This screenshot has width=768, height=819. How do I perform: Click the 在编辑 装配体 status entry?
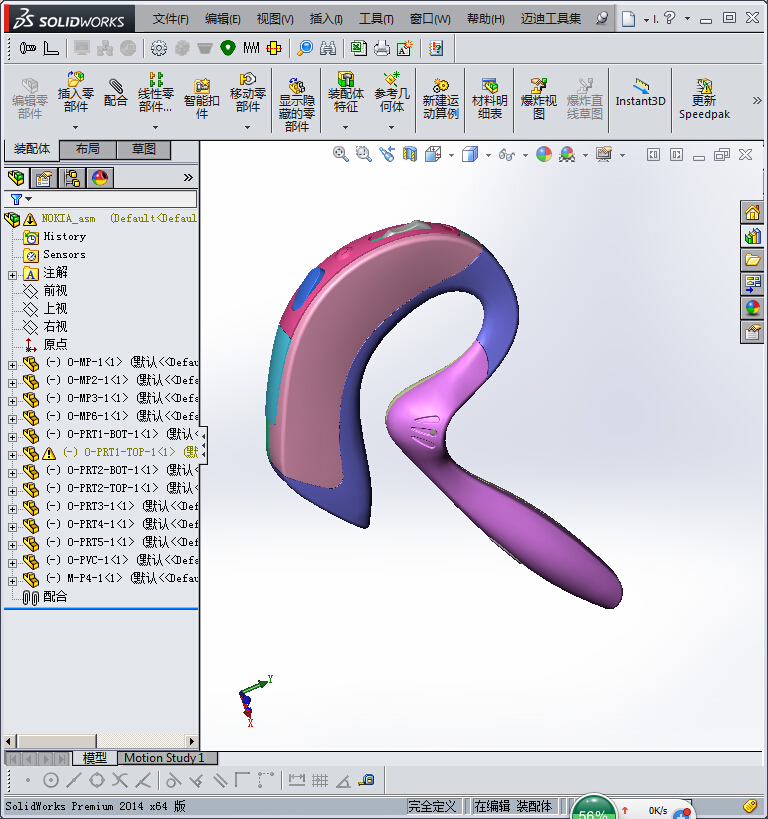(x=513, y=806)
